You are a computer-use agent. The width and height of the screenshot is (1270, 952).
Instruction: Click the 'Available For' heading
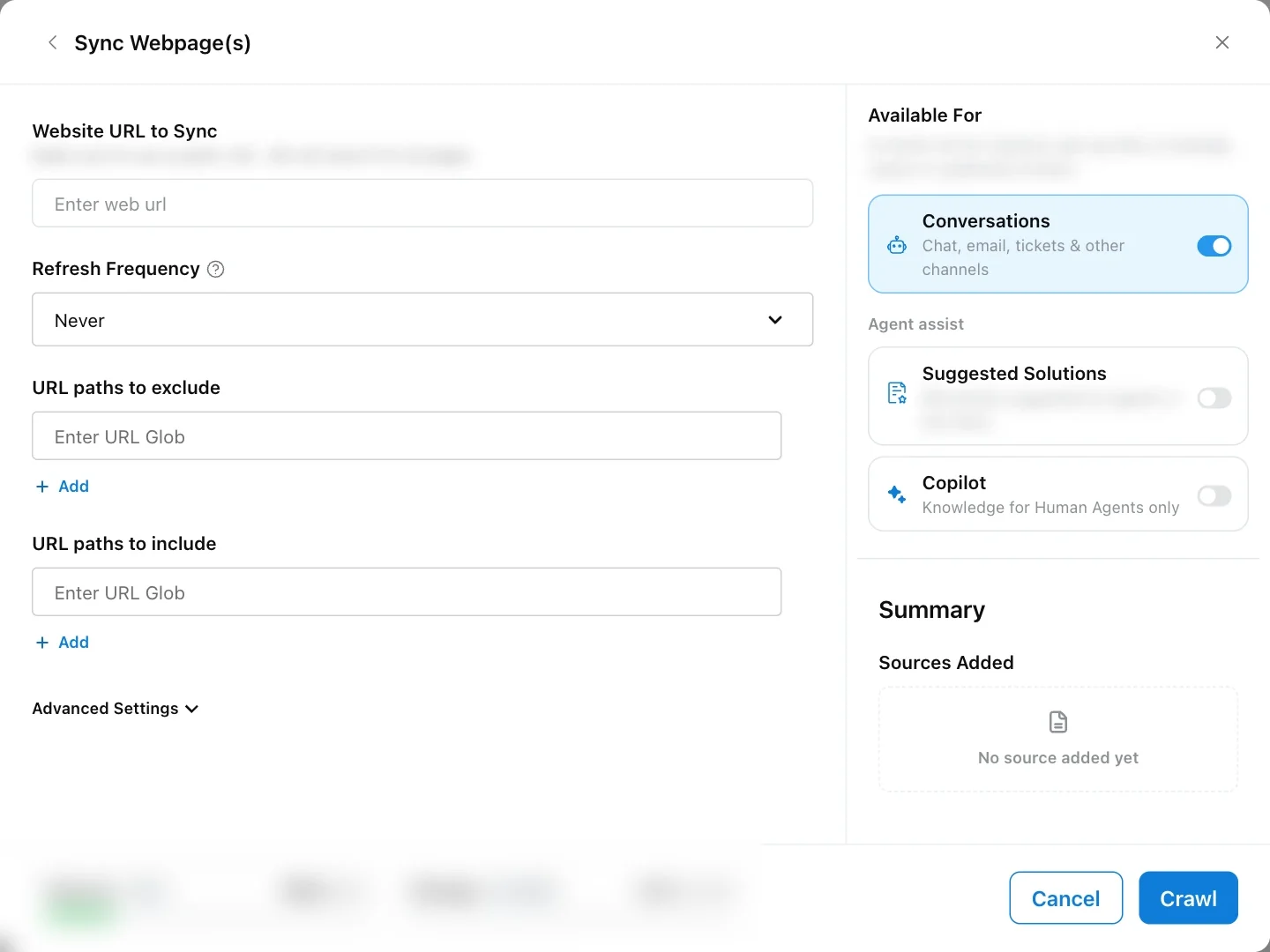(925, 115)
